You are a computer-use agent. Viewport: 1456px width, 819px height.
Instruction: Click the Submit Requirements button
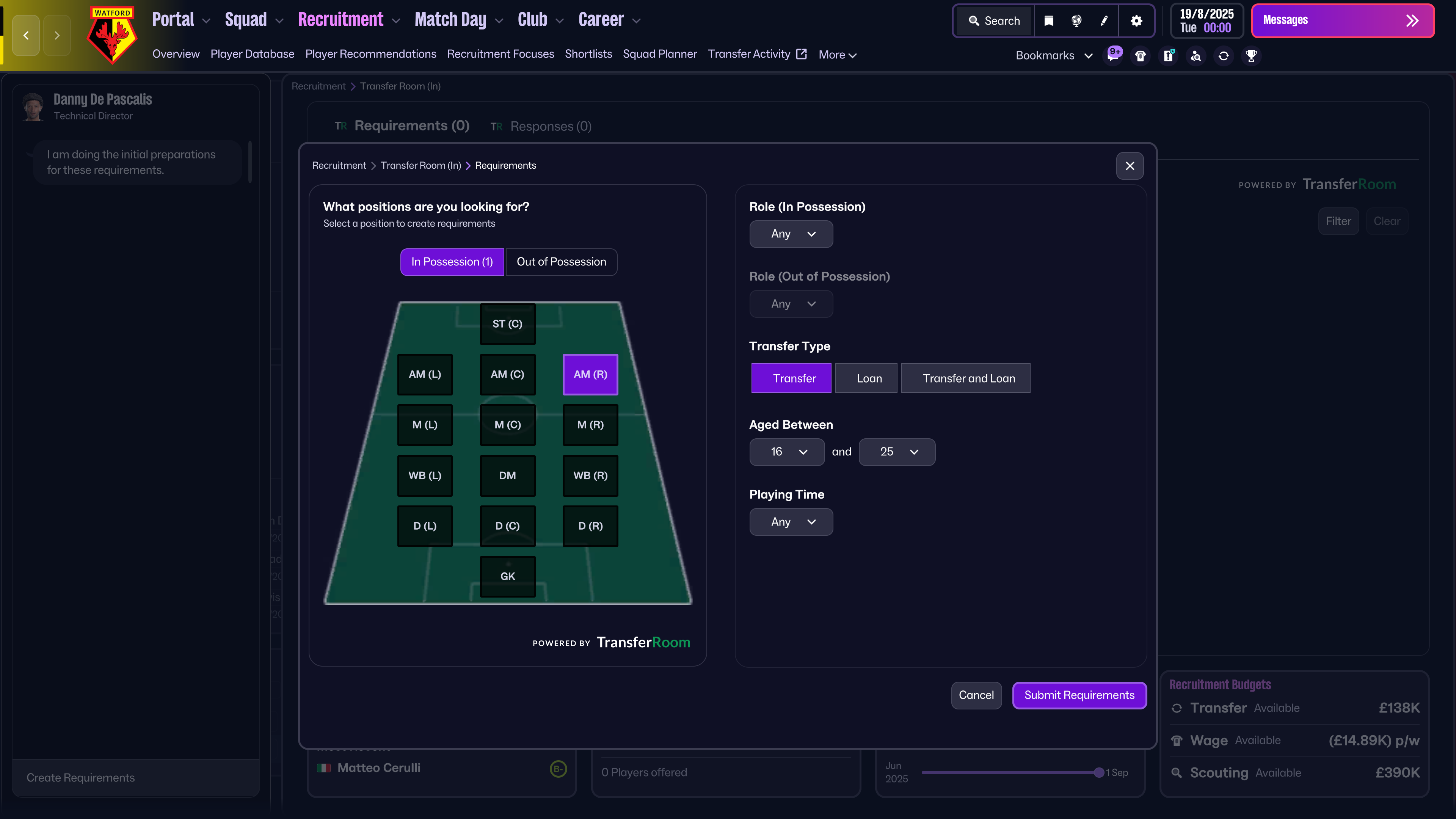(1079, 695)
